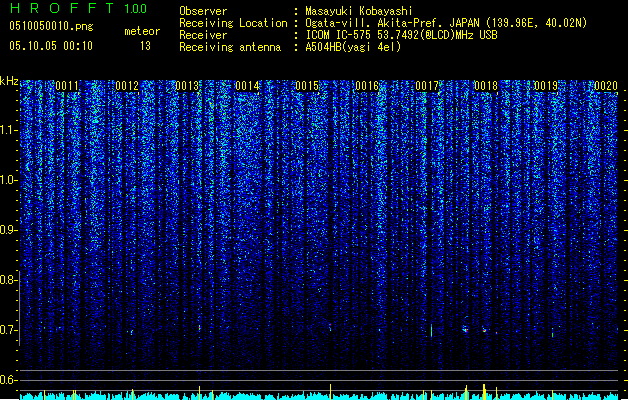Click the 0.6 kHz frequency label
This screenshot has width=629, height=400.
[8, 380]
